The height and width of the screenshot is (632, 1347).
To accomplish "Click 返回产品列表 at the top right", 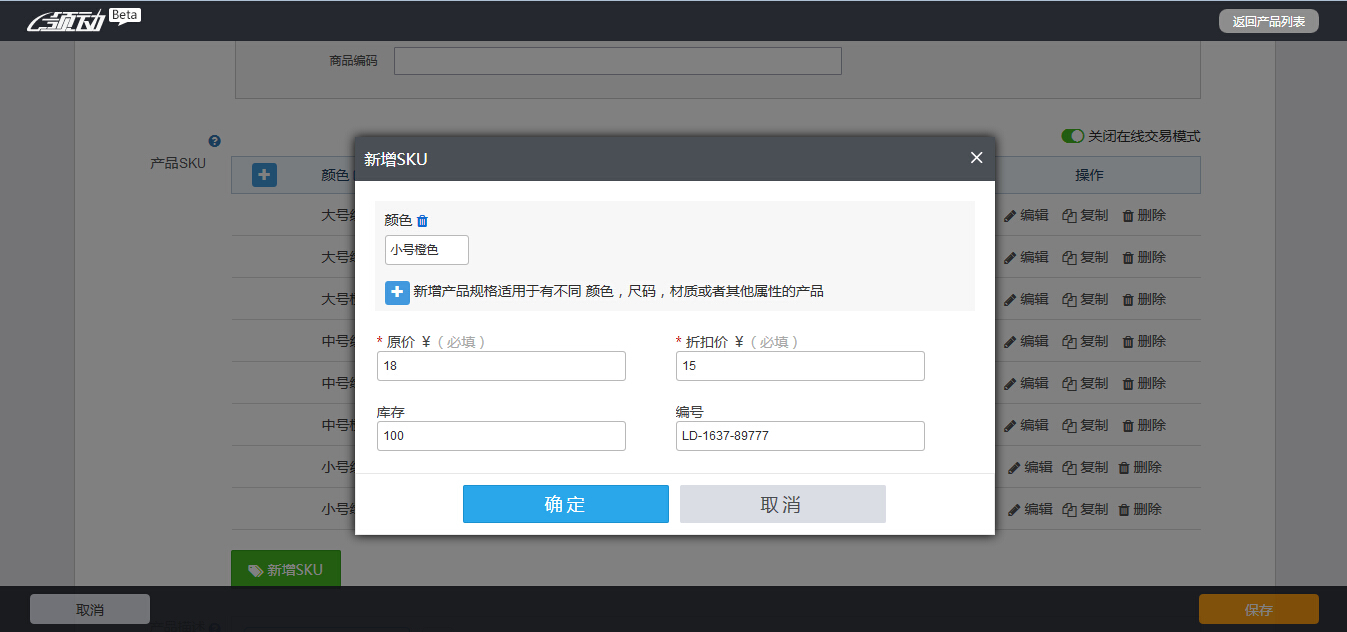I will (1268, 19).
